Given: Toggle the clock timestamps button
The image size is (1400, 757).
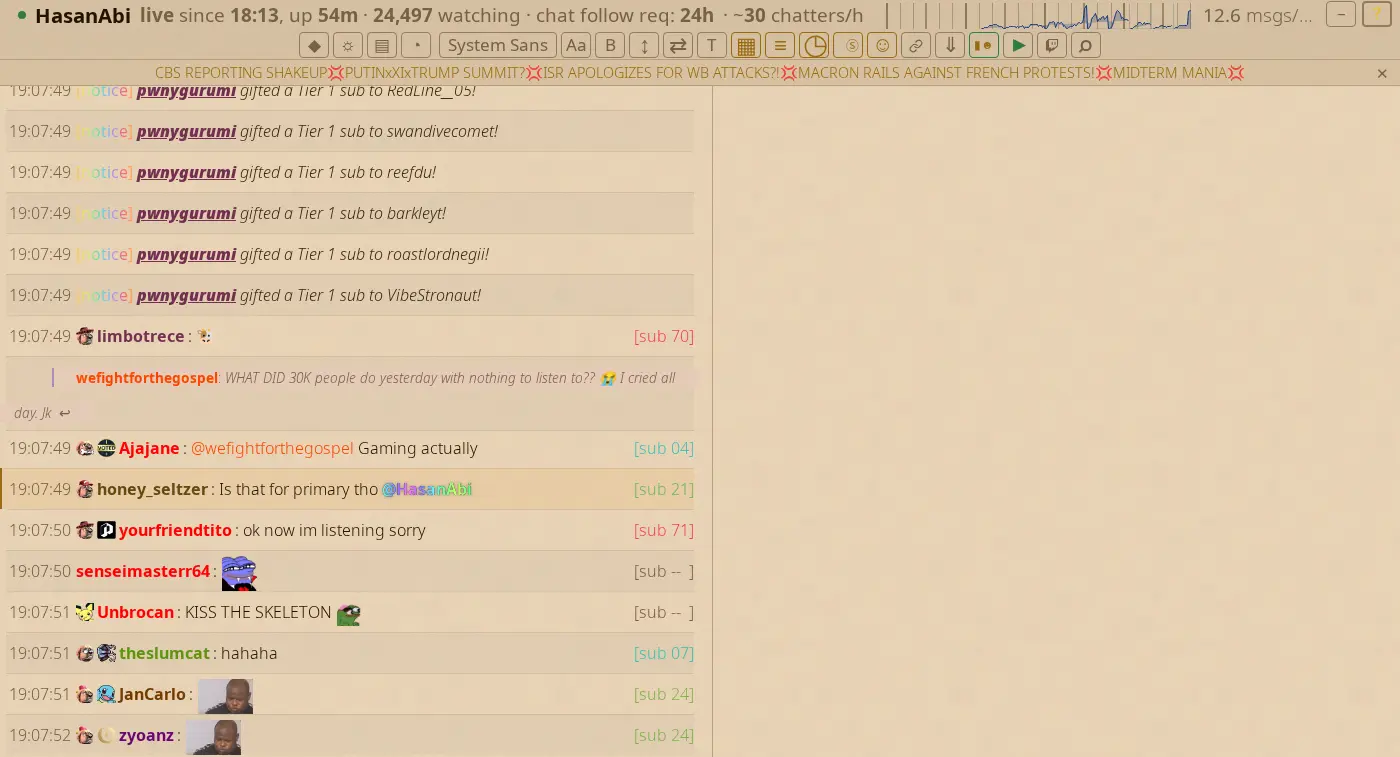Looking at the screenshot, I should [x=814, y=45].
